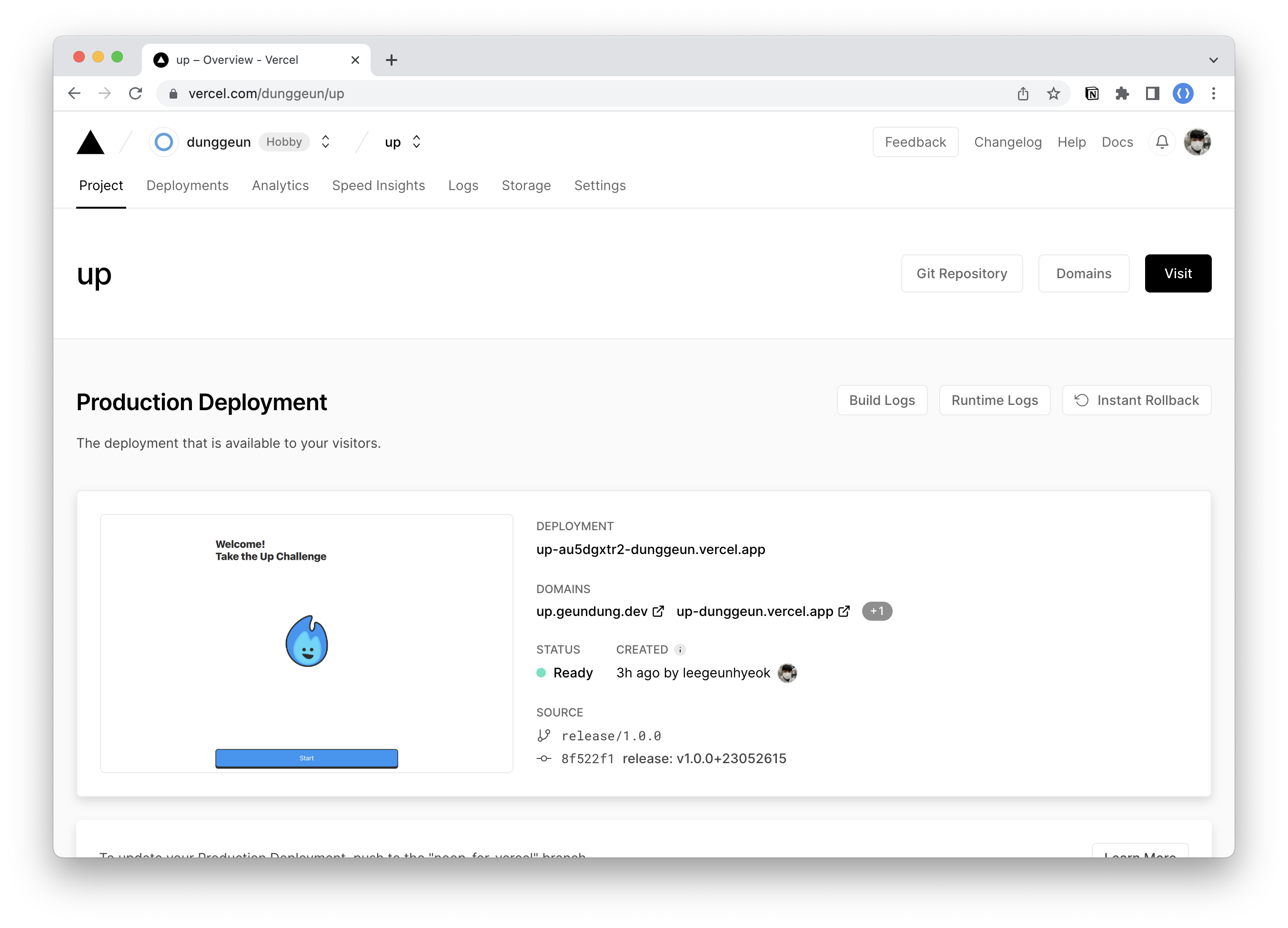Click the deployment preview thumbnail
The height and width of the screenshot is (928, 1288).
click(x=307, y=643)
